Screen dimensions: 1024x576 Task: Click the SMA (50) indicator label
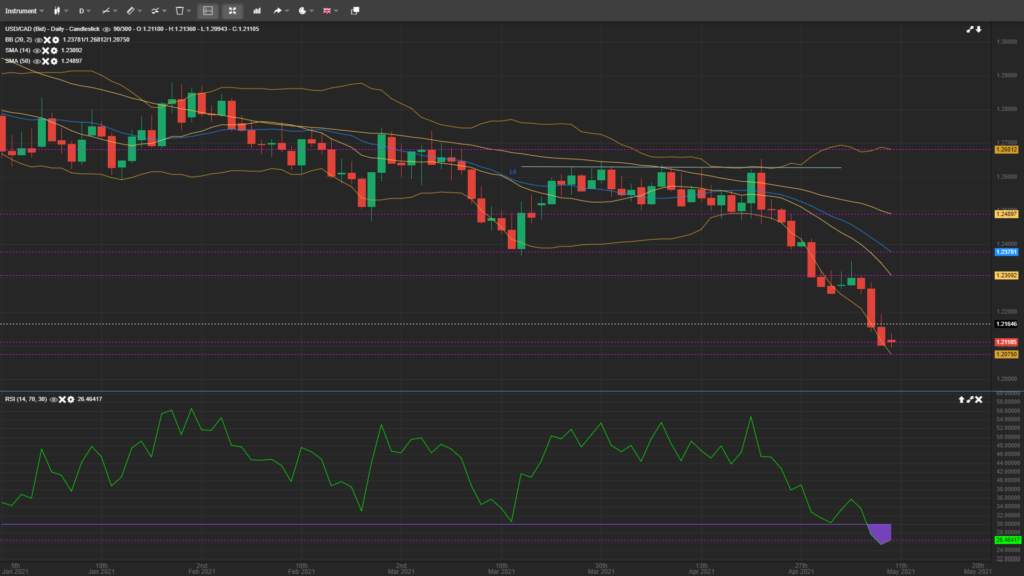[18, 61]
